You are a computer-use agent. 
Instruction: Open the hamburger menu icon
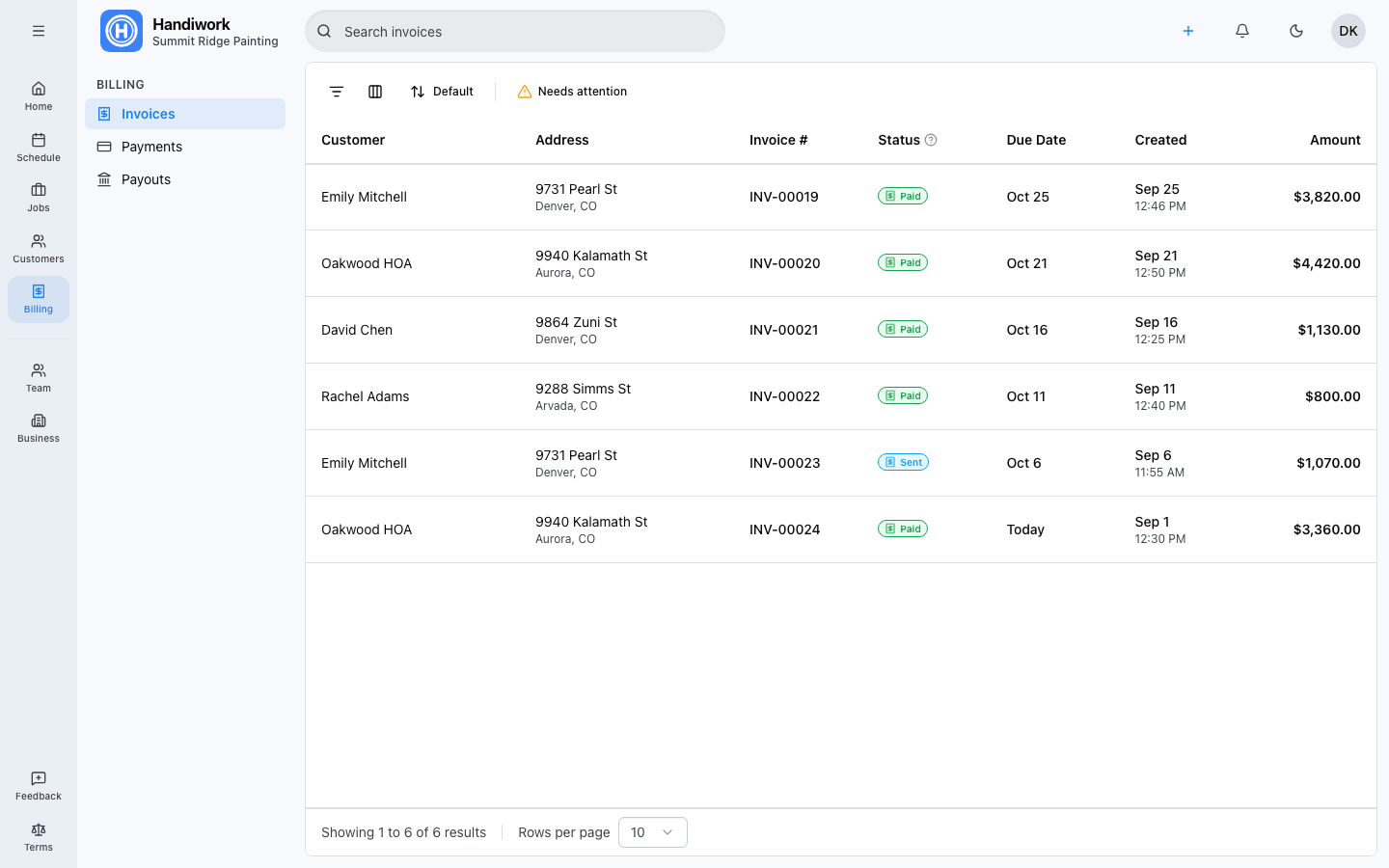pos(39,31)
